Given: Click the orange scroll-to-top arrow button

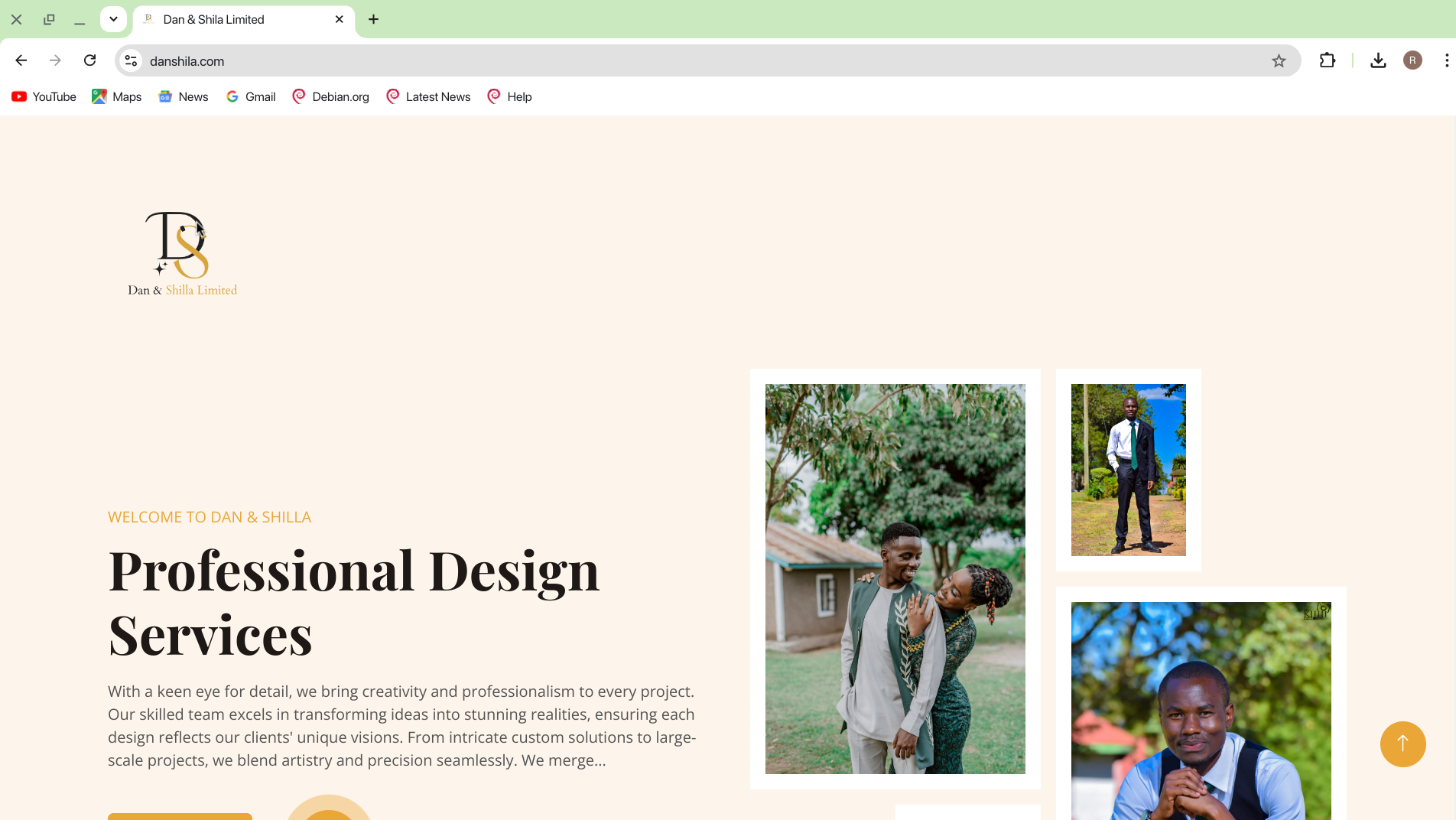Looking at the screenshot, I should tap(1402, 744).
